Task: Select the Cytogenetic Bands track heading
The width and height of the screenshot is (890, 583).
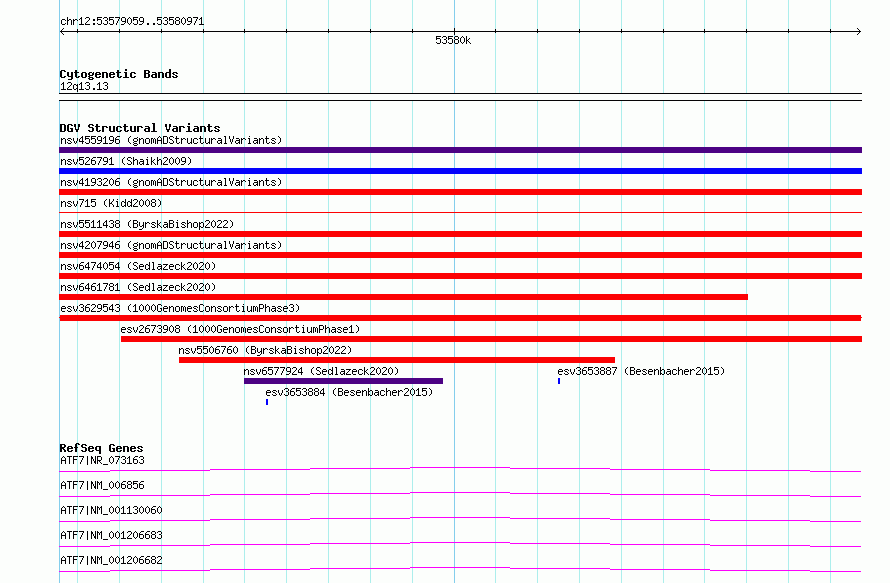Action: 119,74
